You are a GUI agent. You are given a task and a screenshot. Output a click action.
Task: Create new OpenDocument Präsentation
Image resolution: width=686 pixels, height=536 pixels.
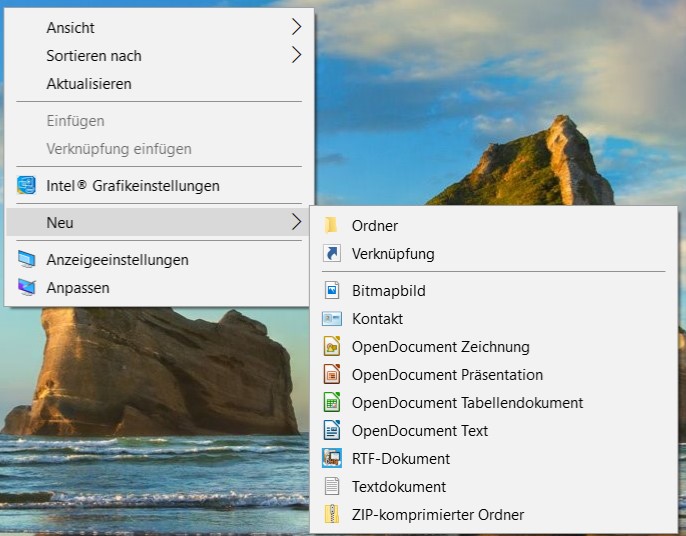point(494,375)
